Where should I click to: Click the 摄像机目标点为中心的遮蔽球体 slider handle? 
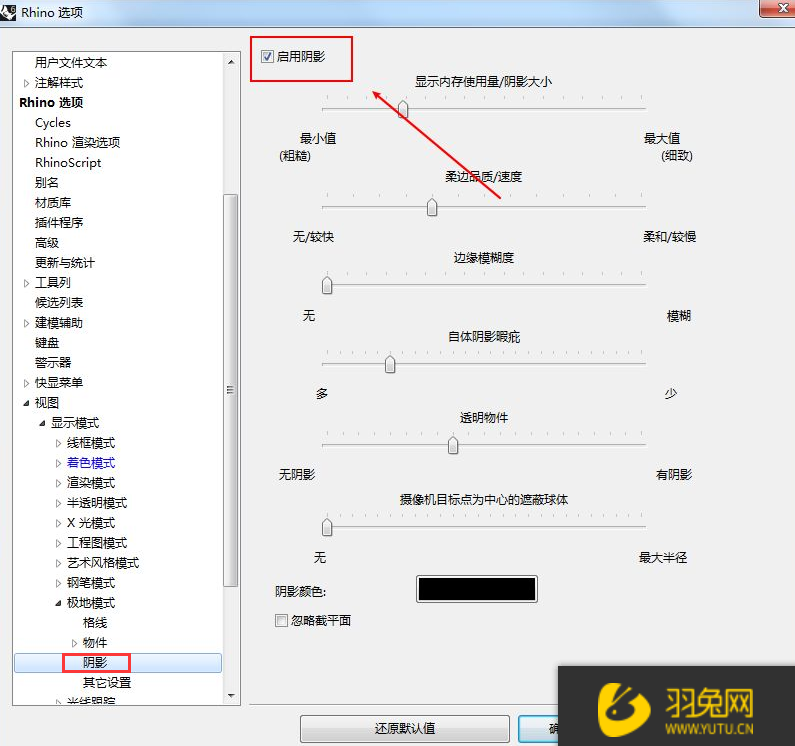[x=327, y=527]
